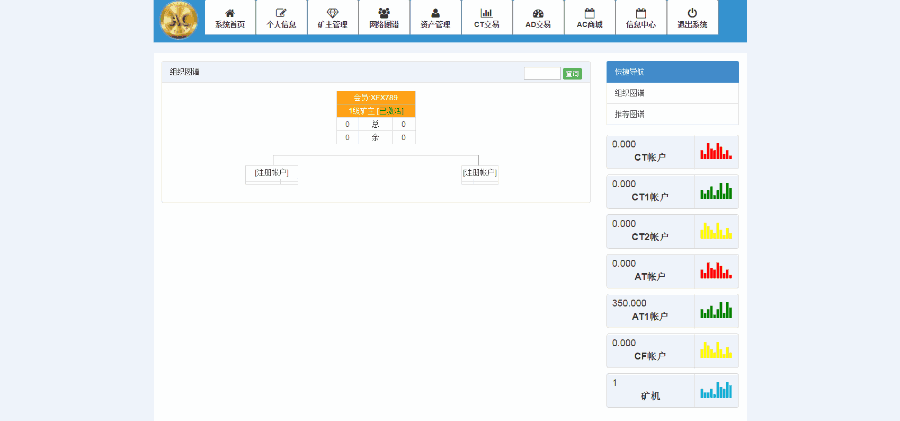Click the orange 会员 XFX789 node header
The height and width of the screenshot is (421, 900).
(x=376, y=97)
